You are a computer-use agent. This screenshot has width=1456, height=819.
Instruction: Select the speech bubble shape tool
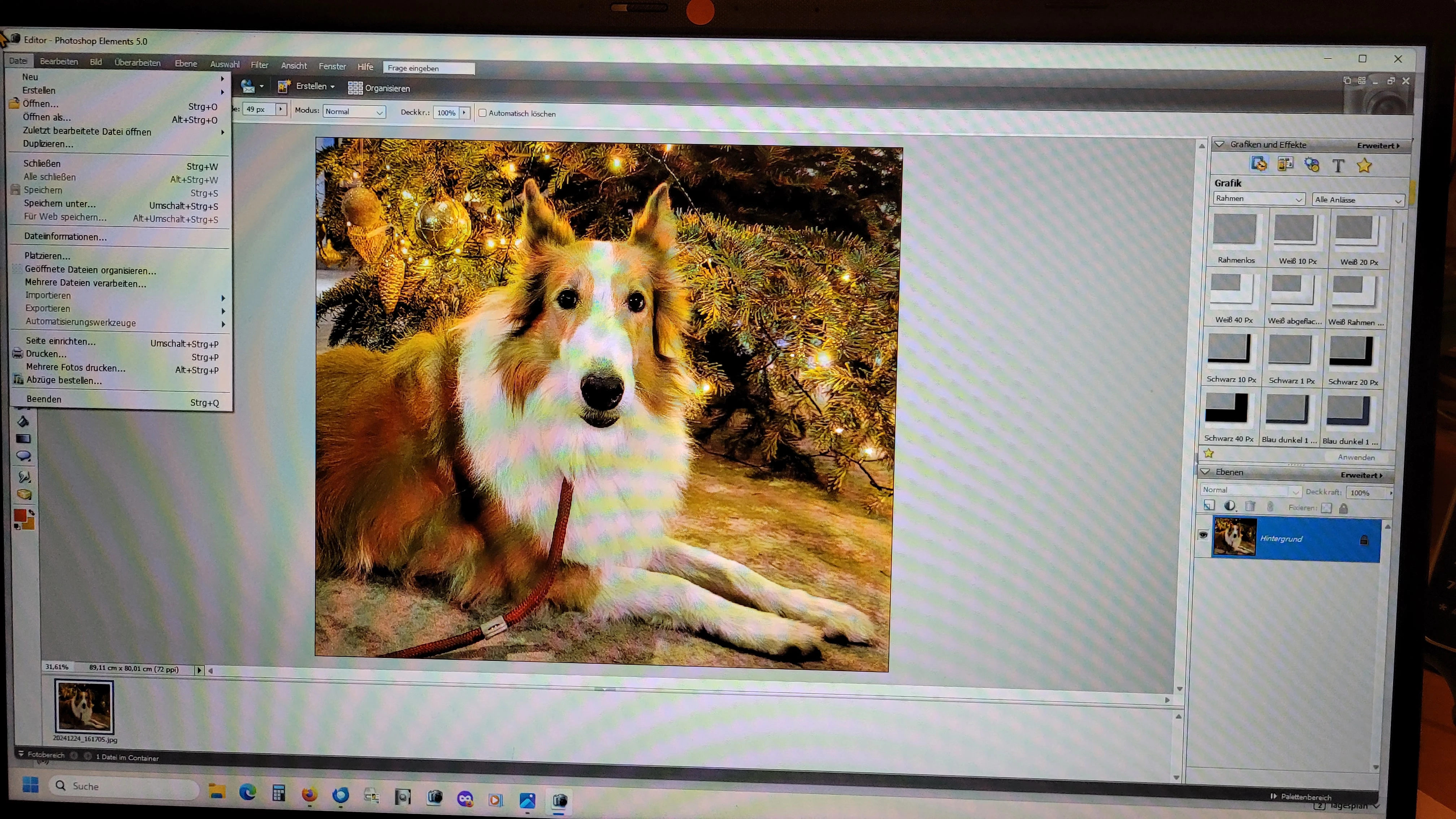[23, 456]
